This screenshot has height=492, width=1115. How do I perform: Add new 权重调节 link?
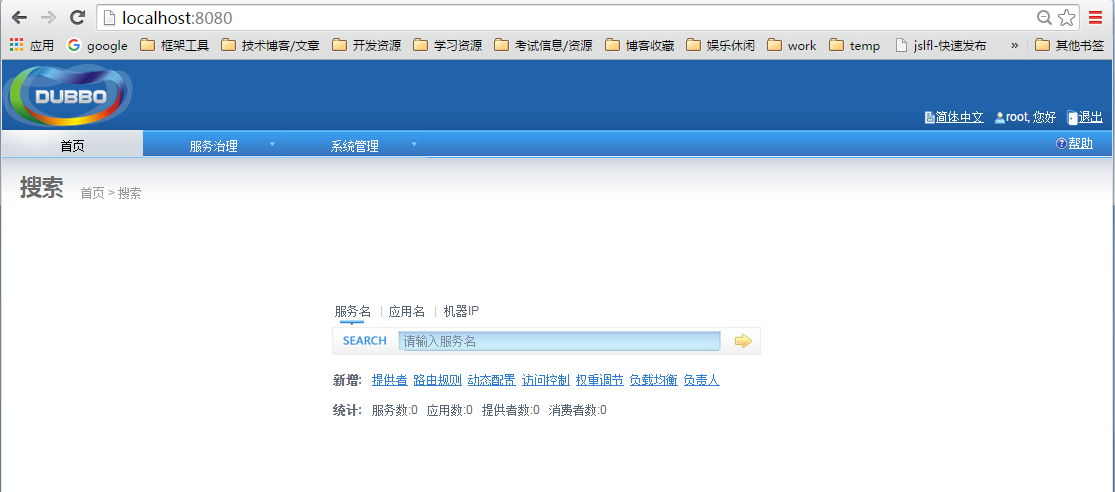tap(599, 380)
